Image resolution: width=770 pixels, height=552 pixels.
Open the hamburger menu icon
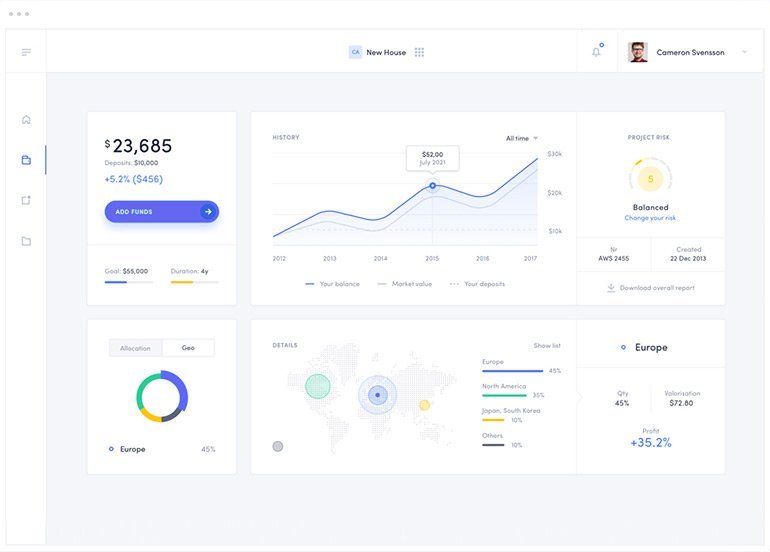[26, 52]
